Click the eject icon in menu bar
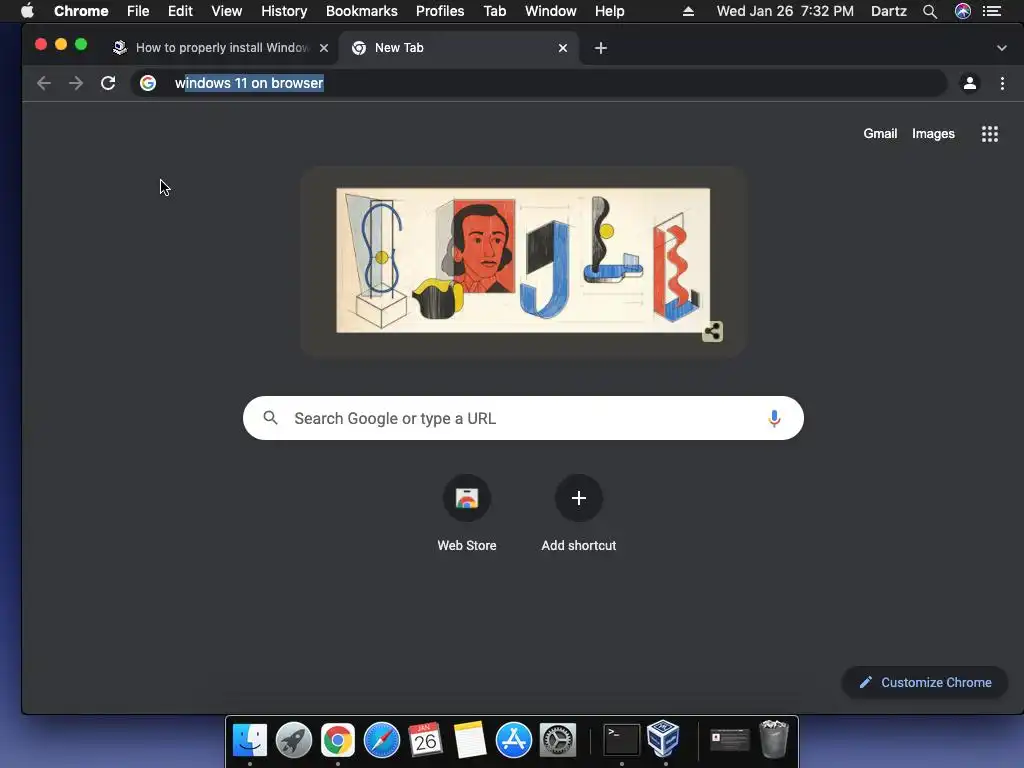1024x768 pixels. coord(688,11)
